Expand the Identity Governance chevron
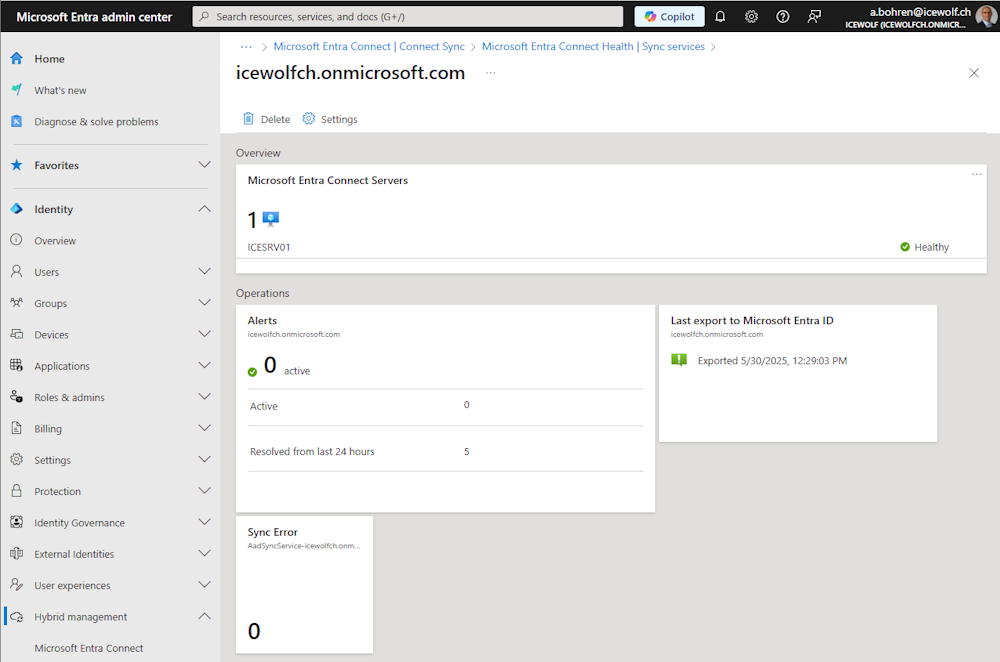This screenshot has width=1000, height=662. point(204,522)
